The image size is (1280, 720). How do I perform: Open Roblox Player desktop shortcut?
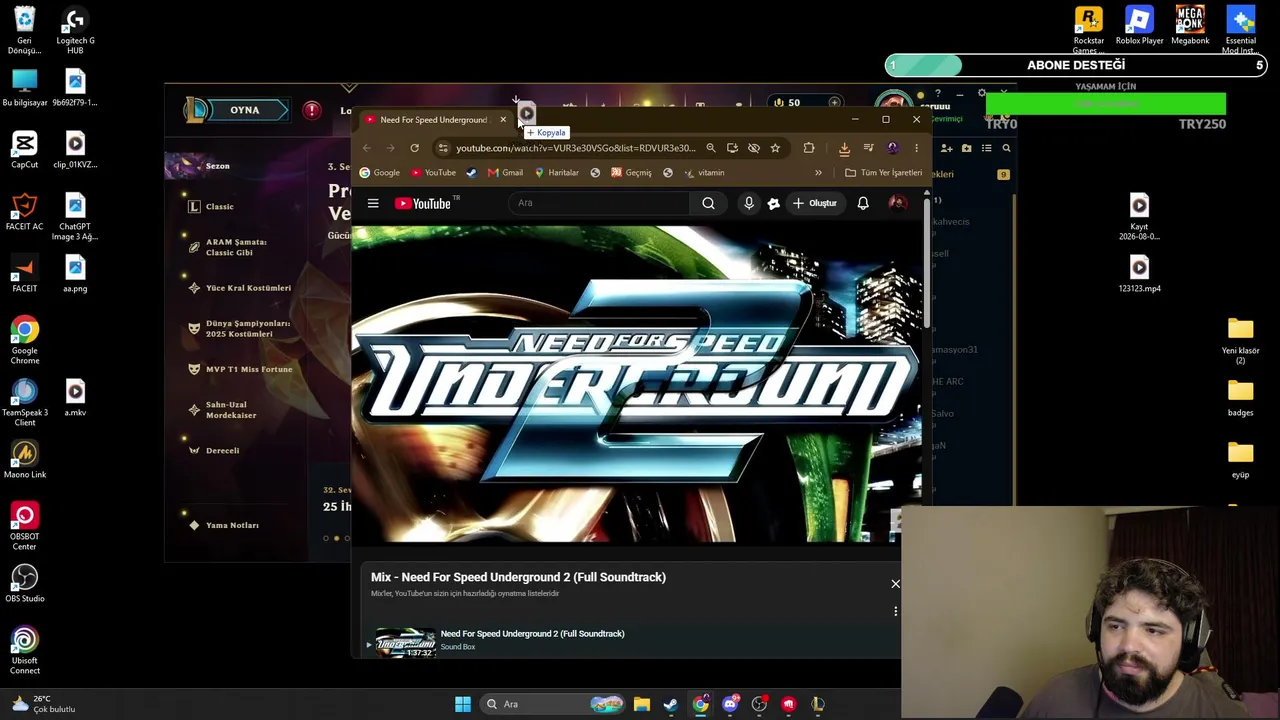1139,26
